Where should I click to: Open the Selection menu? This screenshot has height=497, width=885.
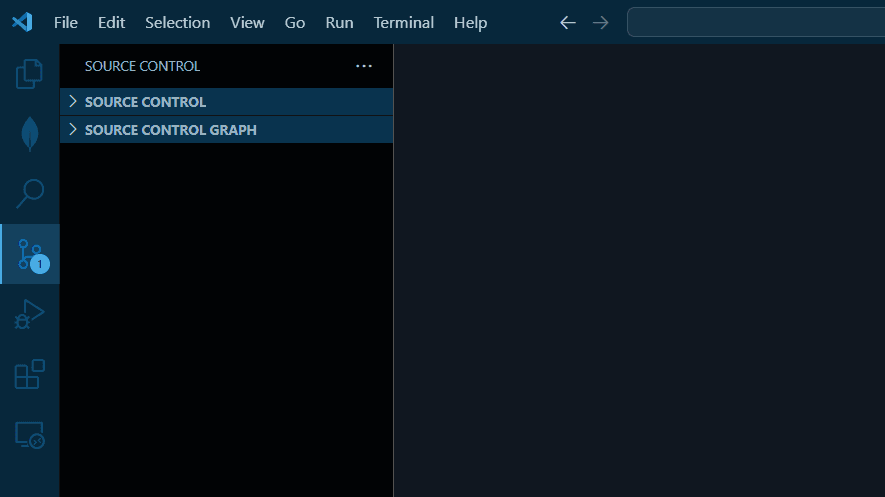click(x=177, y=23)
